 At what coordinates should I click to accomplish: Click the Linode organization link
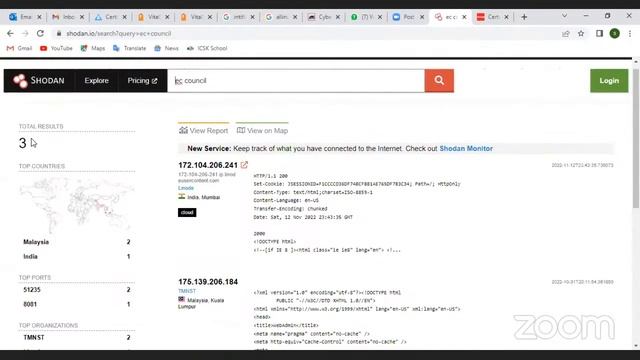click(186, 188)
